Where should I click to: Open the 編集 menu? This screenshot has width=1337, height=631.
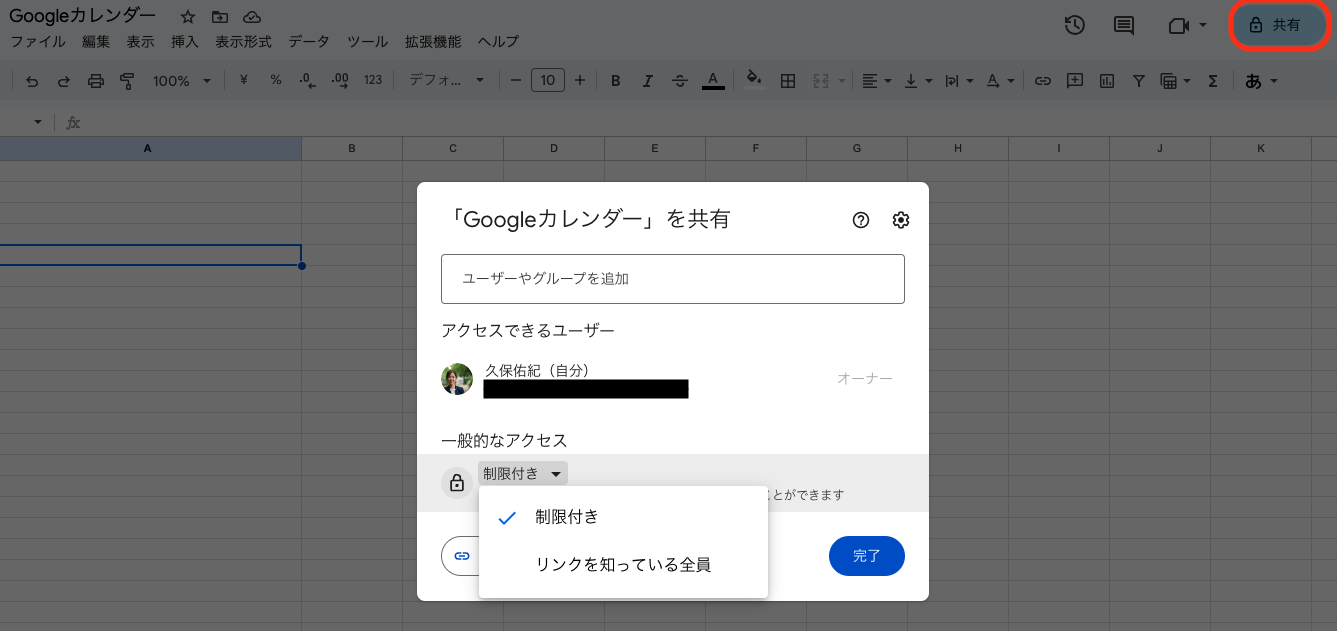coord(96,42)
